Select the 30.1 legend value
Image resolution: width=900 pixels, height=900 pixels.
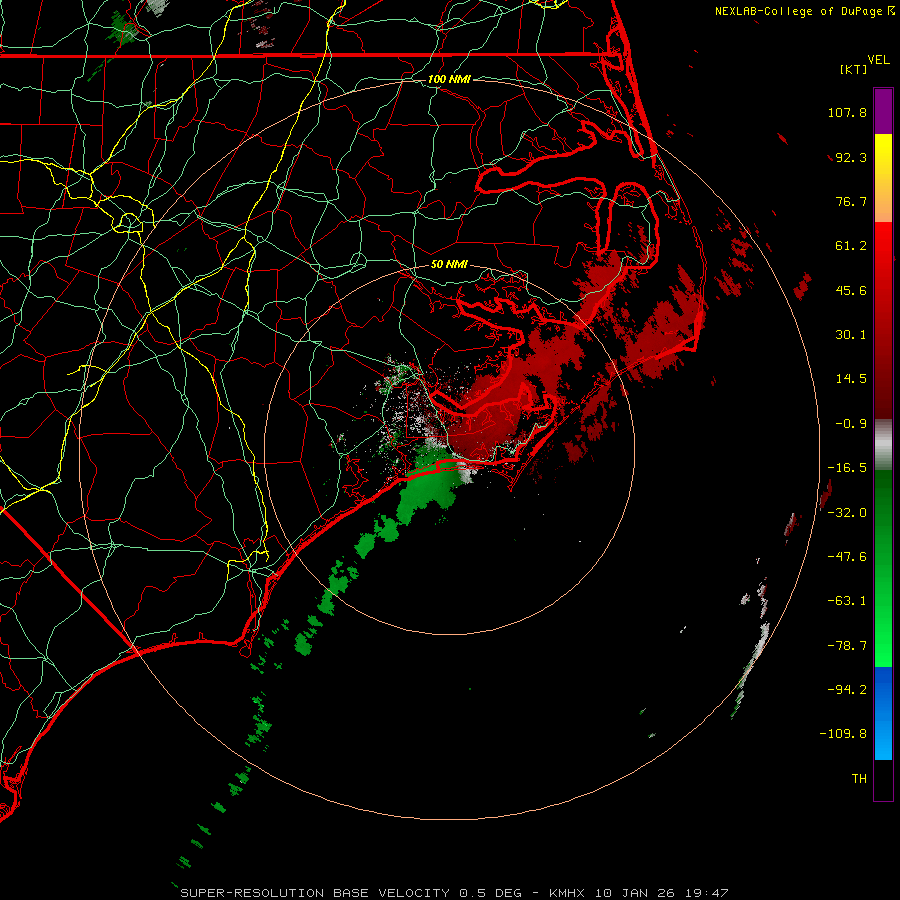coord(851,335)
